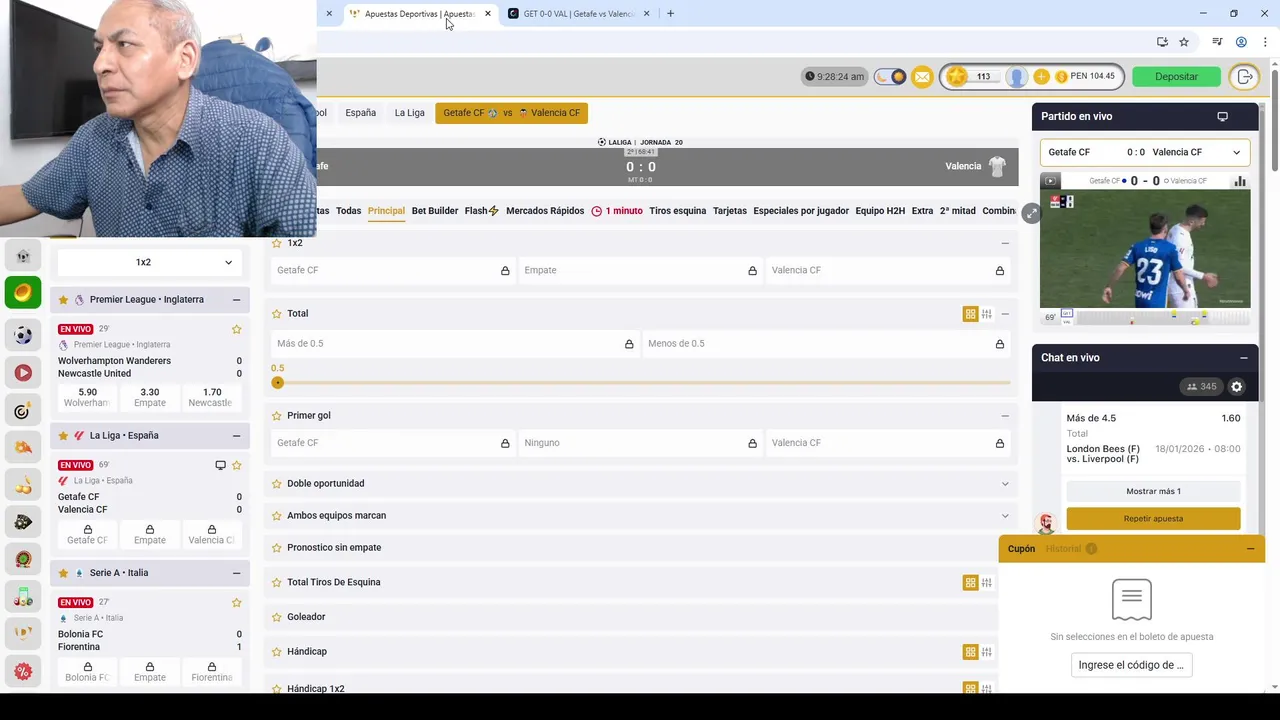Favorite the Bolonia vs Fiorentina match
This screenshot has height=720, width=1280.
coord(237,602)
